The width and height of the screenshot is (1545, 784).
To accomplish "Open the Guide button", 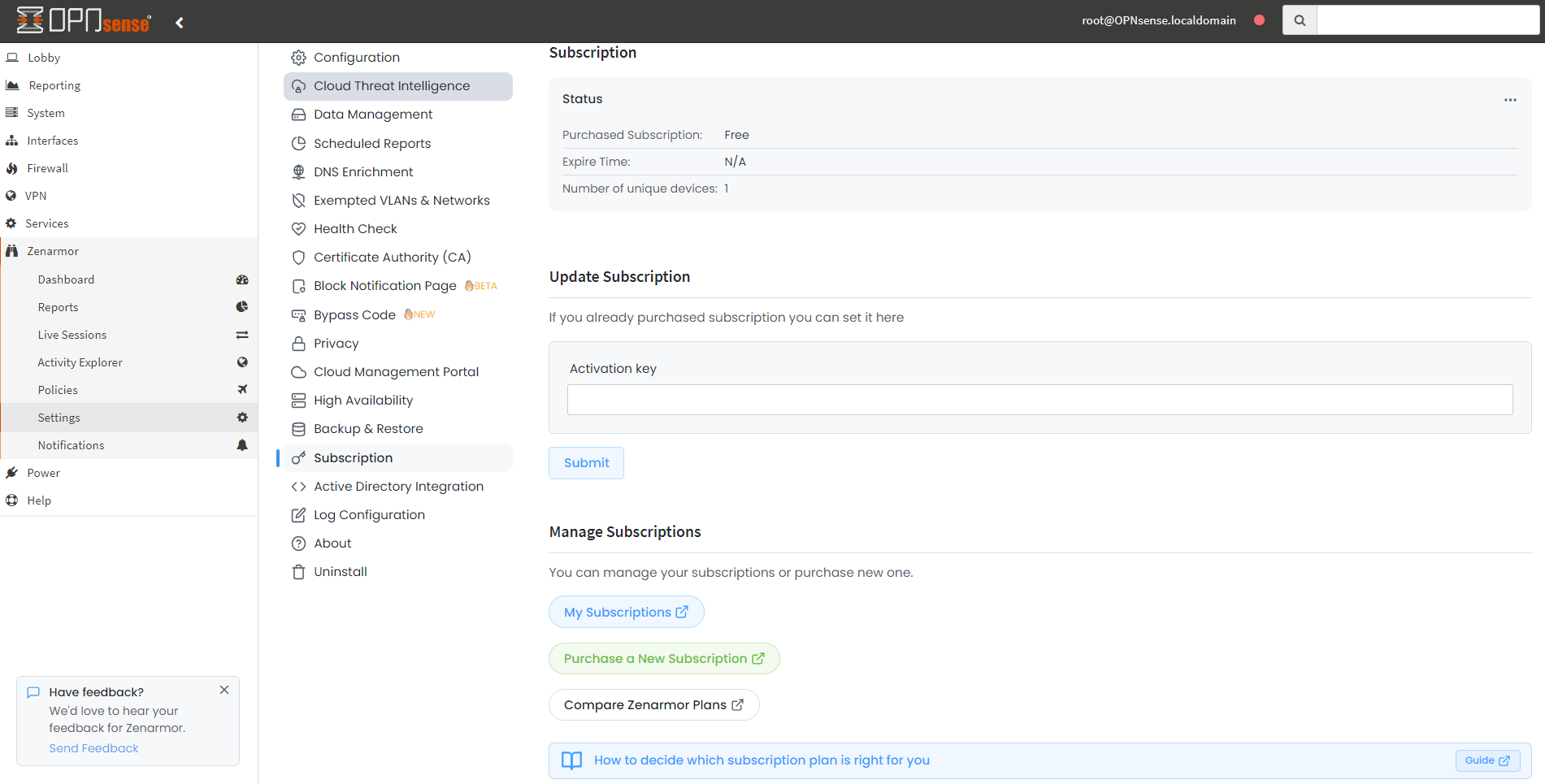I will point(1487,760).
